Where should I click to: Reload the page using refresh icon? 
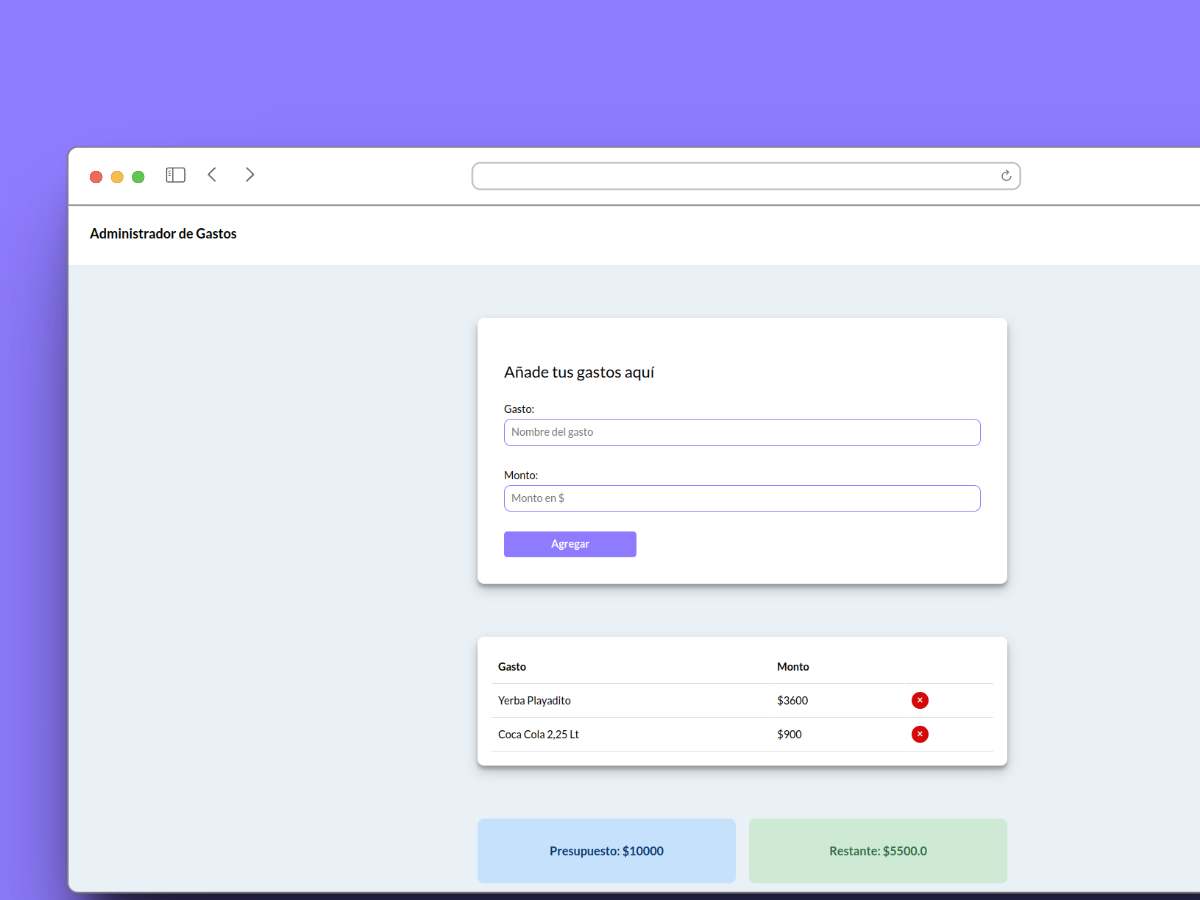[1006, 176]
